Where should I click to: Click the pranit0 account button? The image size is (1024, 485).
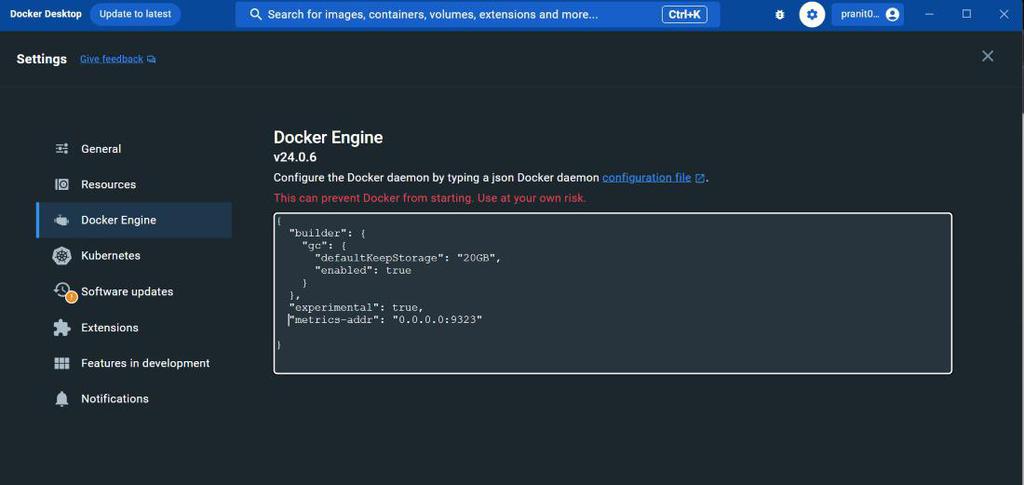coord(867,14)
